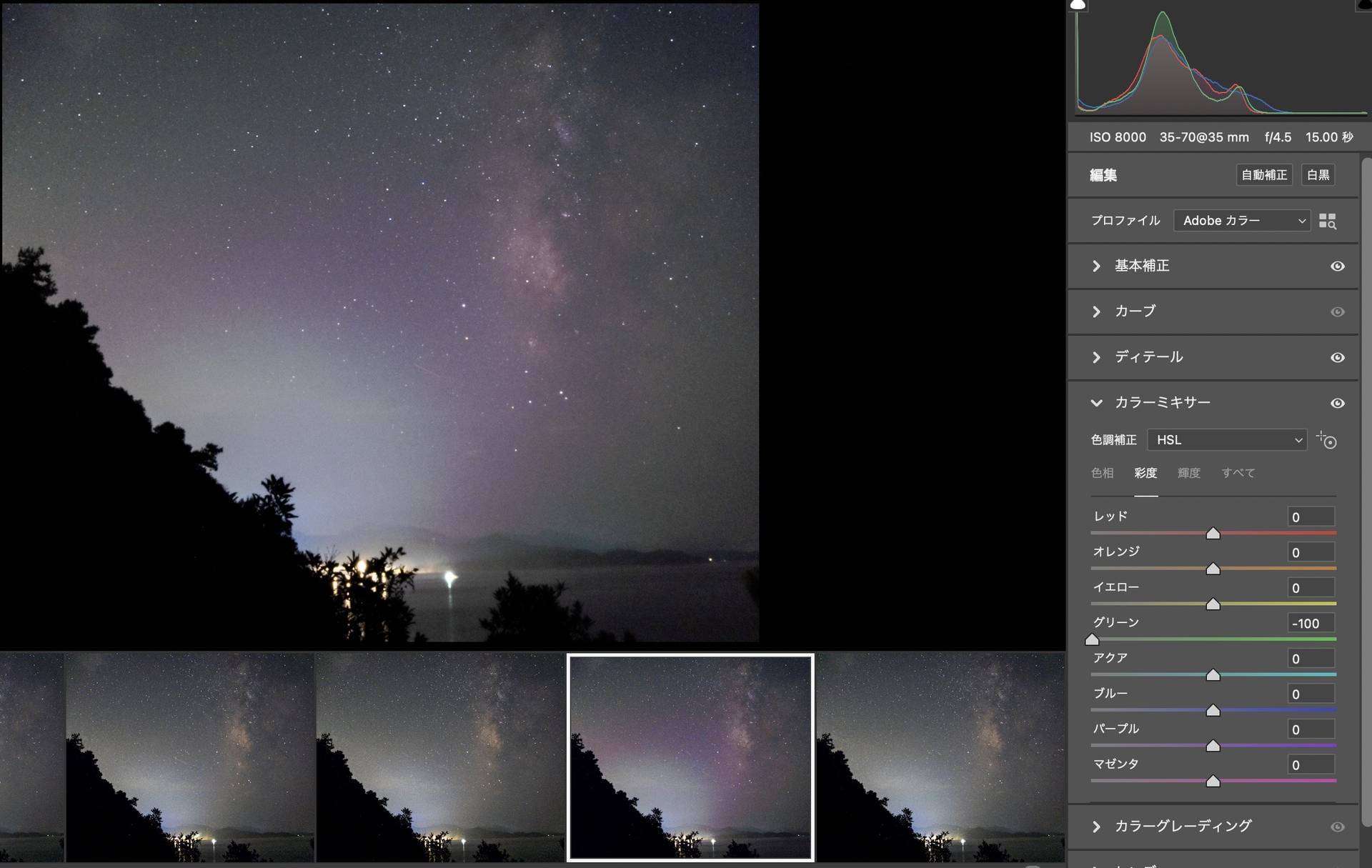Click the オレンジ saturation slider handle
Viewport: 1372px width, 868px height.
1213,569
